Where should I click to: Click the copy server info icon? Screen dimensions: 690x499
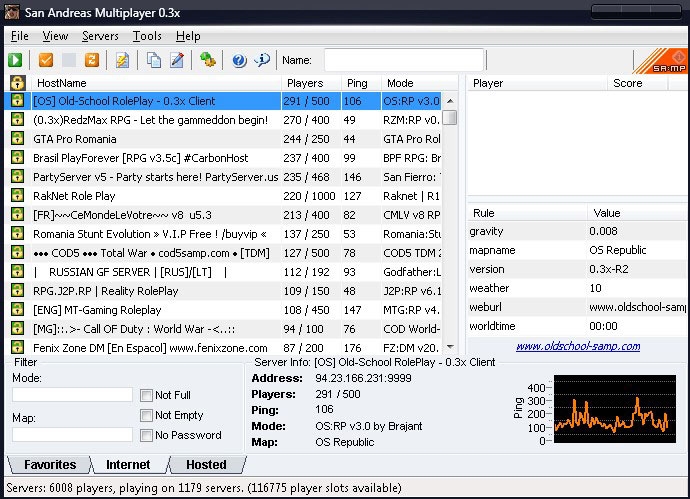pos(153,60)
